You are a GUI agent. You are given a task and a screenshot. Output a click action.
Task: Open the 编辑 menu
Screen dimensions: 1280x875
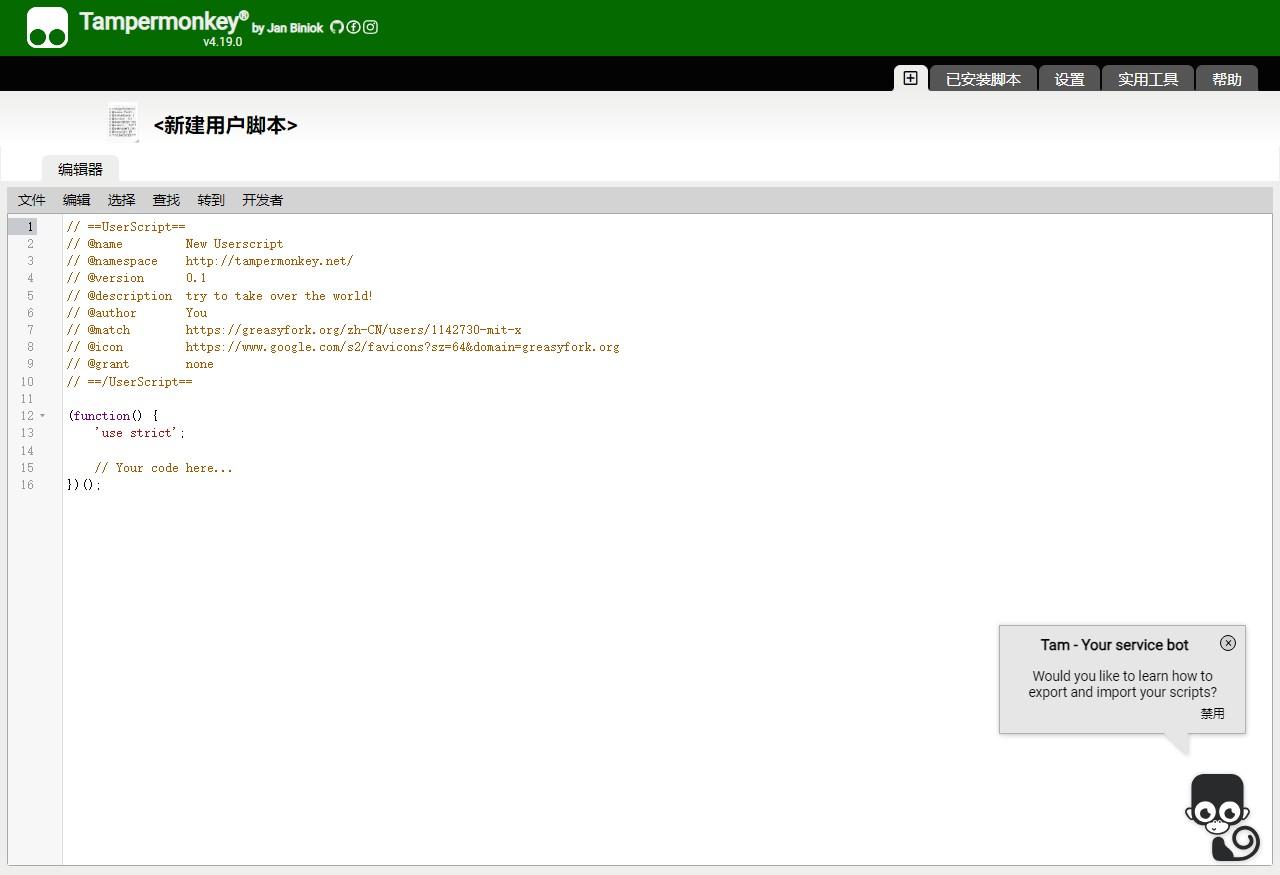(76, 200)
